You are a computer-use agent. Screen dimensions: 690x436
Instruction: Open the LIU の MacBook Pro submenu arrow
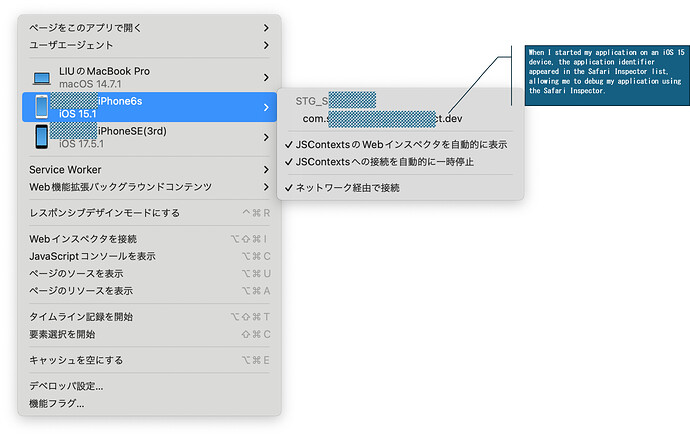click(266, 78)
